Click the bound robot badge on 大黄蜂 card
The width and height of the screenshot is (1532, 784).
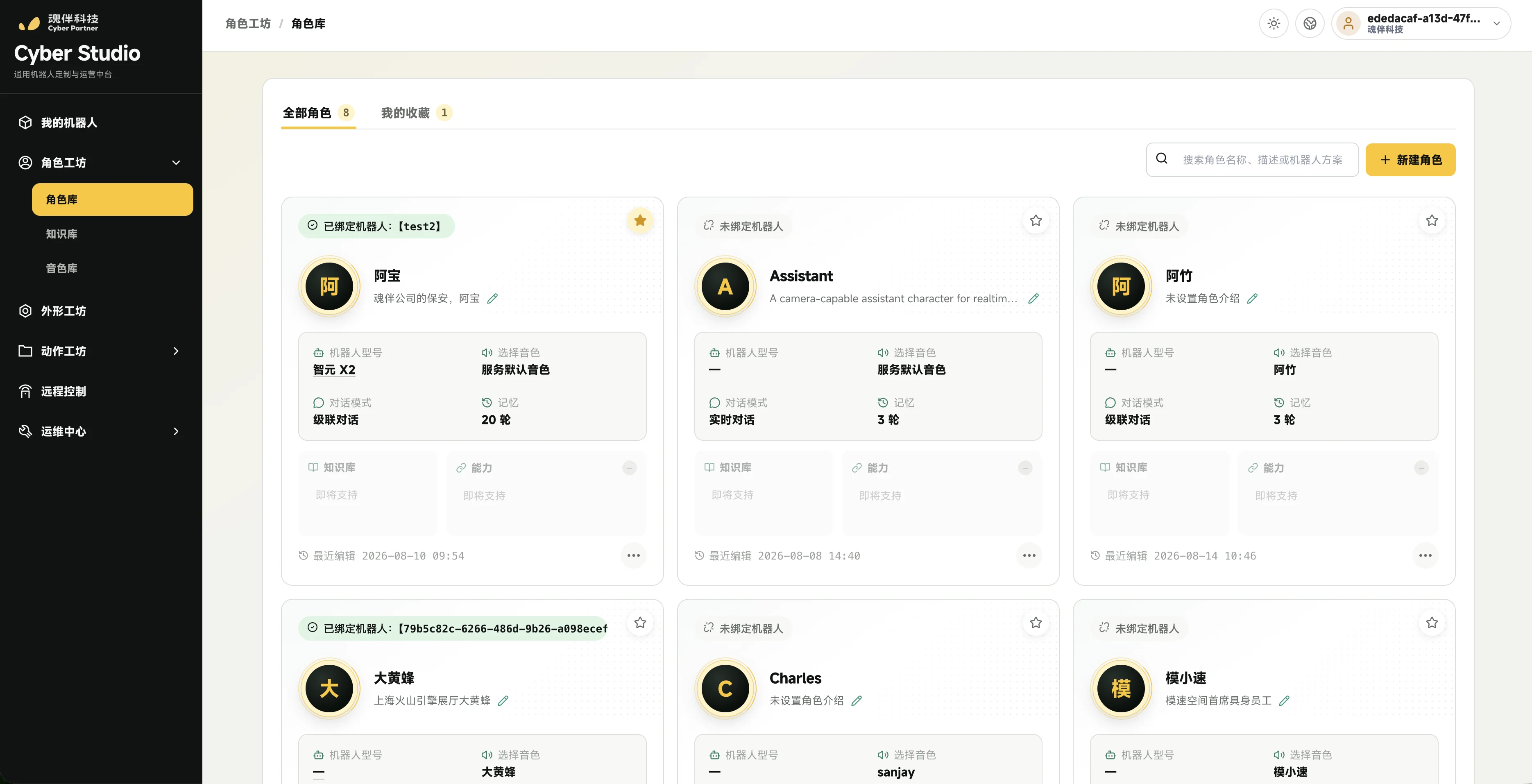click(x=453, y=628)
